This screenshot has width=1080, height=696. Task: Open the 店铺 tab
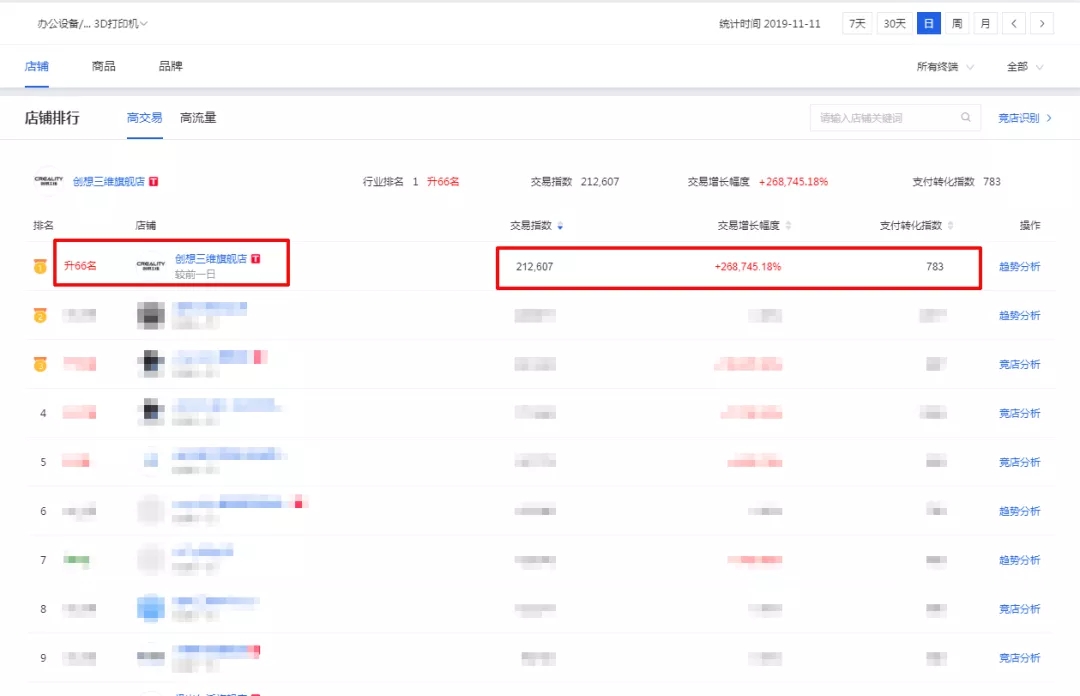[37, 66]
